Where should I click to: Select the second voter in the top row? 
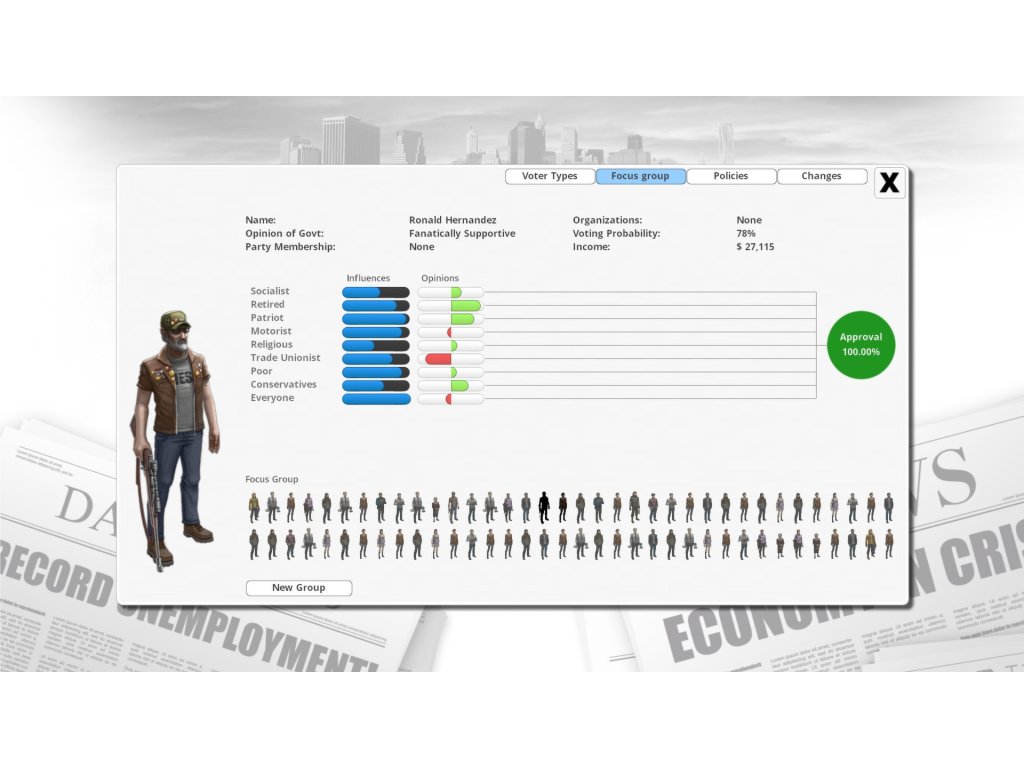(x=272, y=507)
